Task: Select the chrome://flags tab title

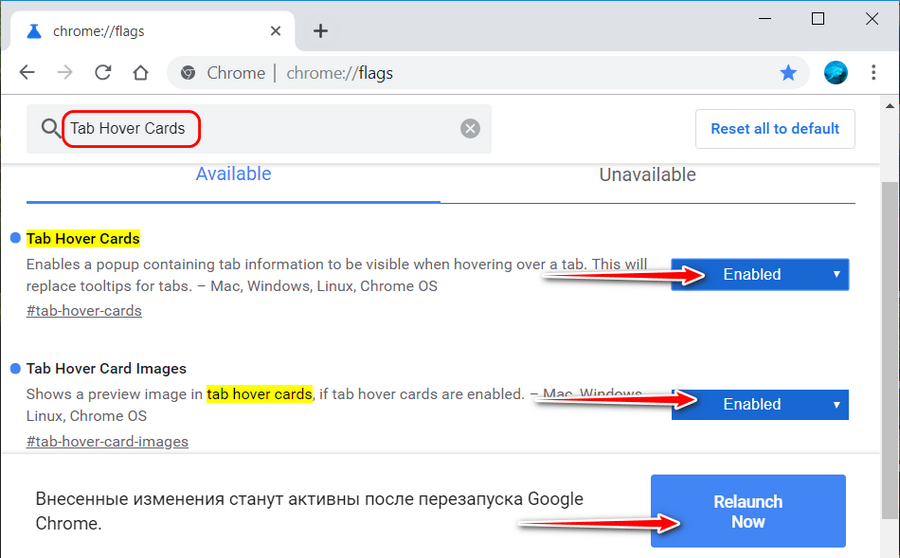Action: [99, 31]
